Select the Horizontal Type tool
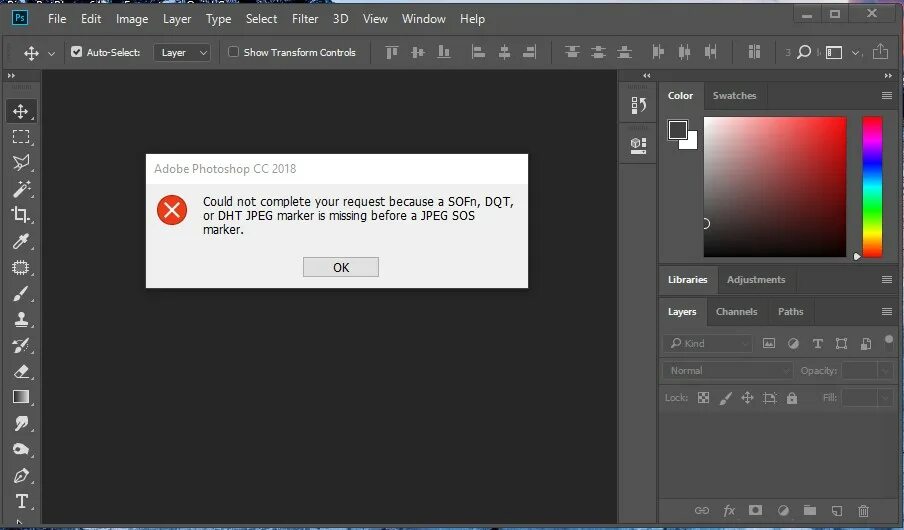Screen dimensions: 904x530 21,501
